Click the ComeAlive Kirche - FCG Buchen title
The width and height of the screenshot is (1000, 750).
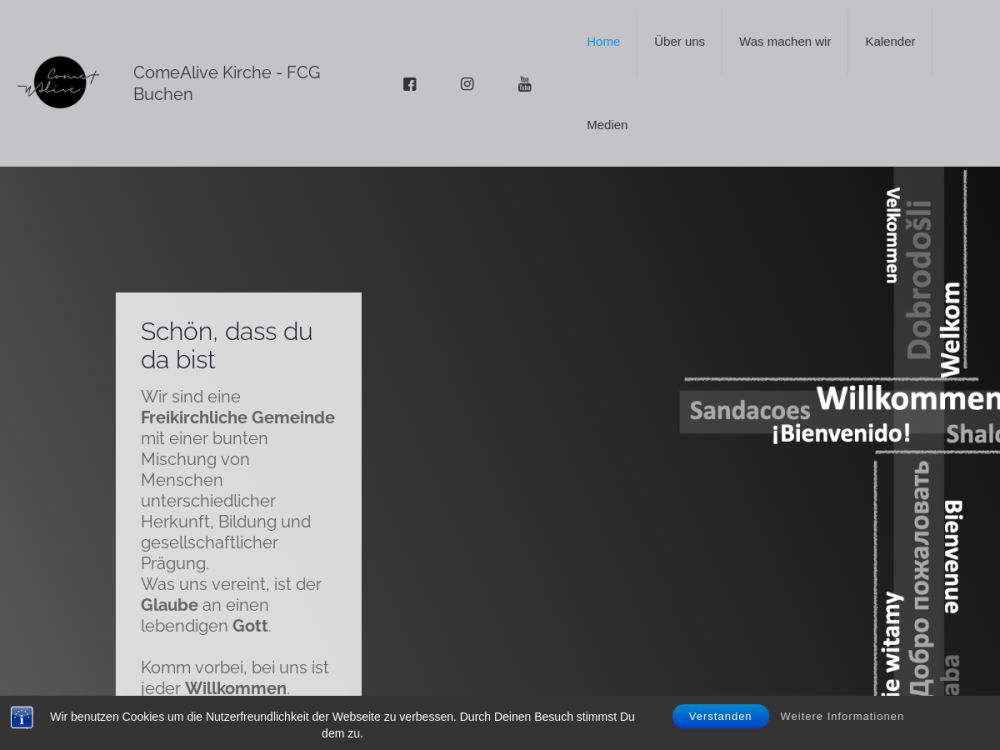[x=227, y=83]
